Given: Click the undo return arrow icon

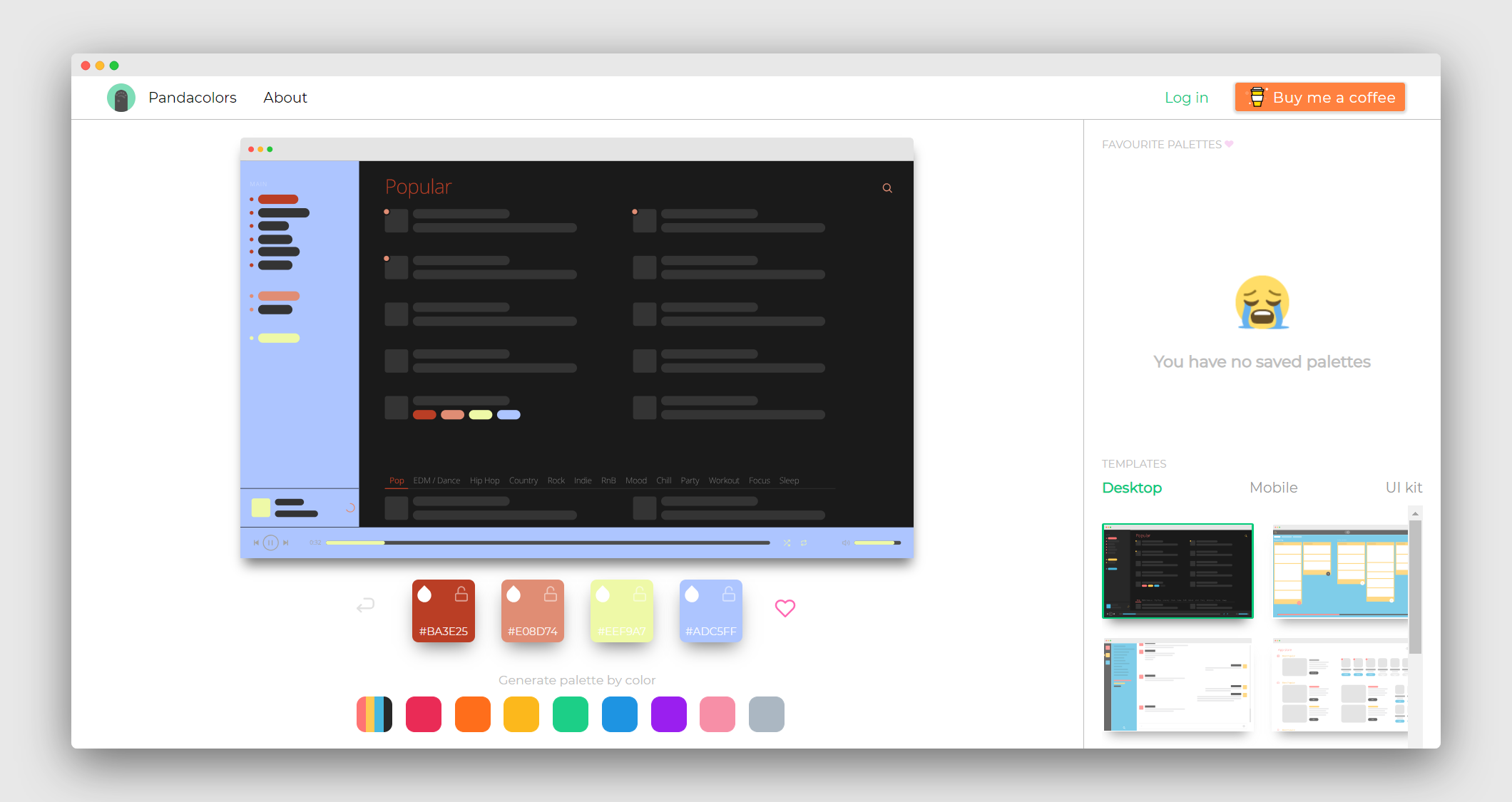Looking at the screenshot, I should [x=365, y=605].
